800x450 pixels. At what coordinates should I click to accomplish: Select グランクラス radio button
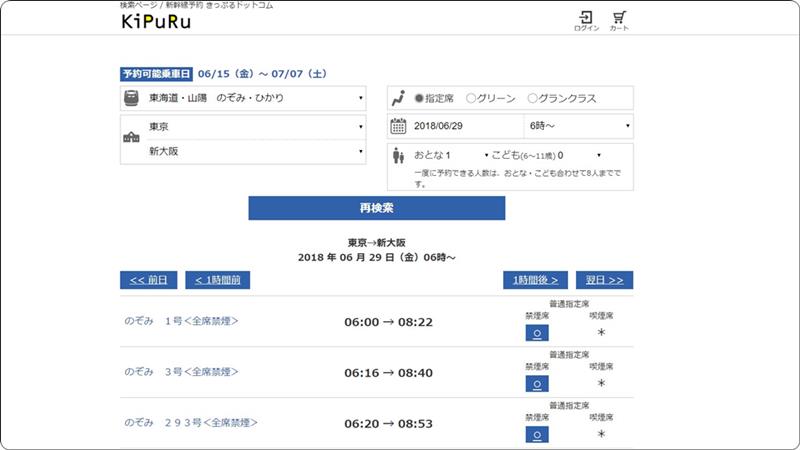[x=533, y=98]
